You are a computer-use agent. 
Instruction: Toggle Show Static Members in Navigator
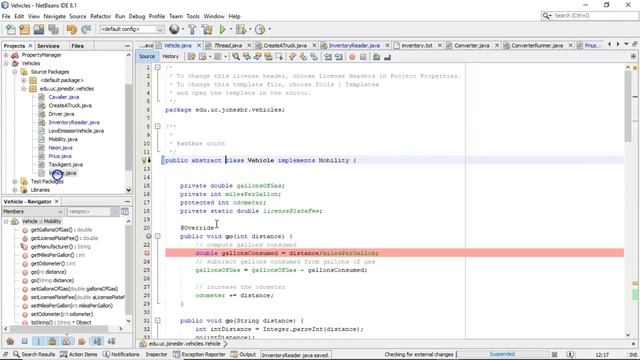point(38,341)
